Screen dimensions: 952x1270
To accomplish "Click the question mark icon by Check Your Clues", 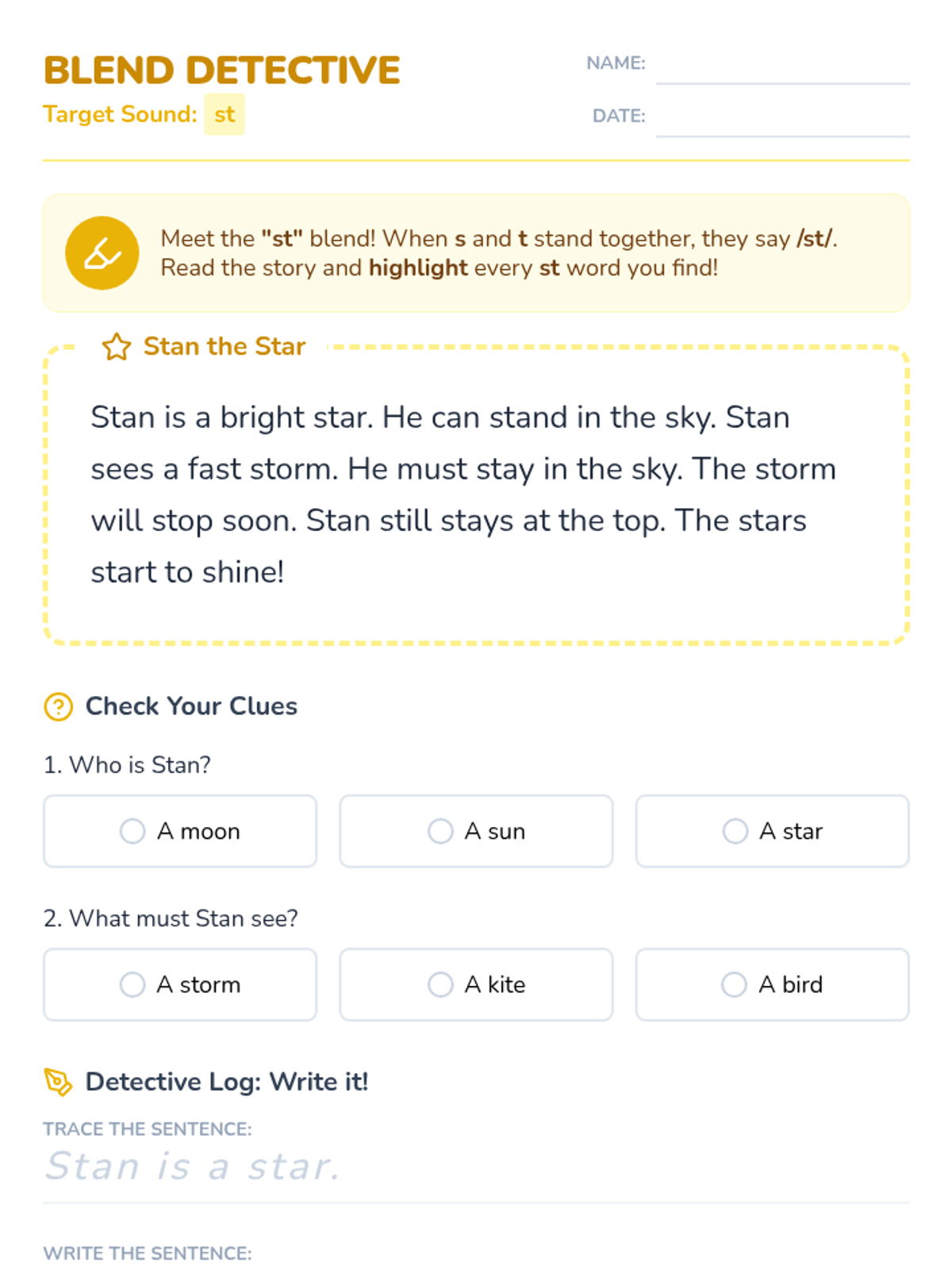I will tap(58, 706).
